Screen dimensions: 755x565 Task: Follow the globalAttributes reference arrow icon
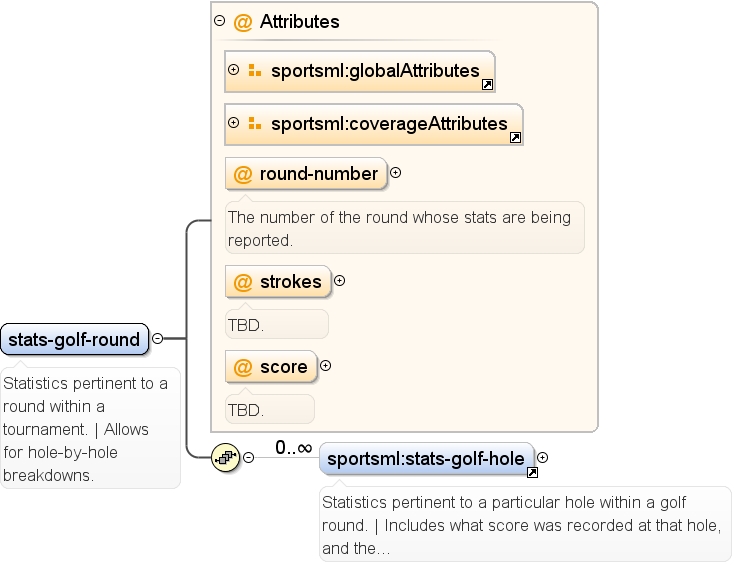487,85
